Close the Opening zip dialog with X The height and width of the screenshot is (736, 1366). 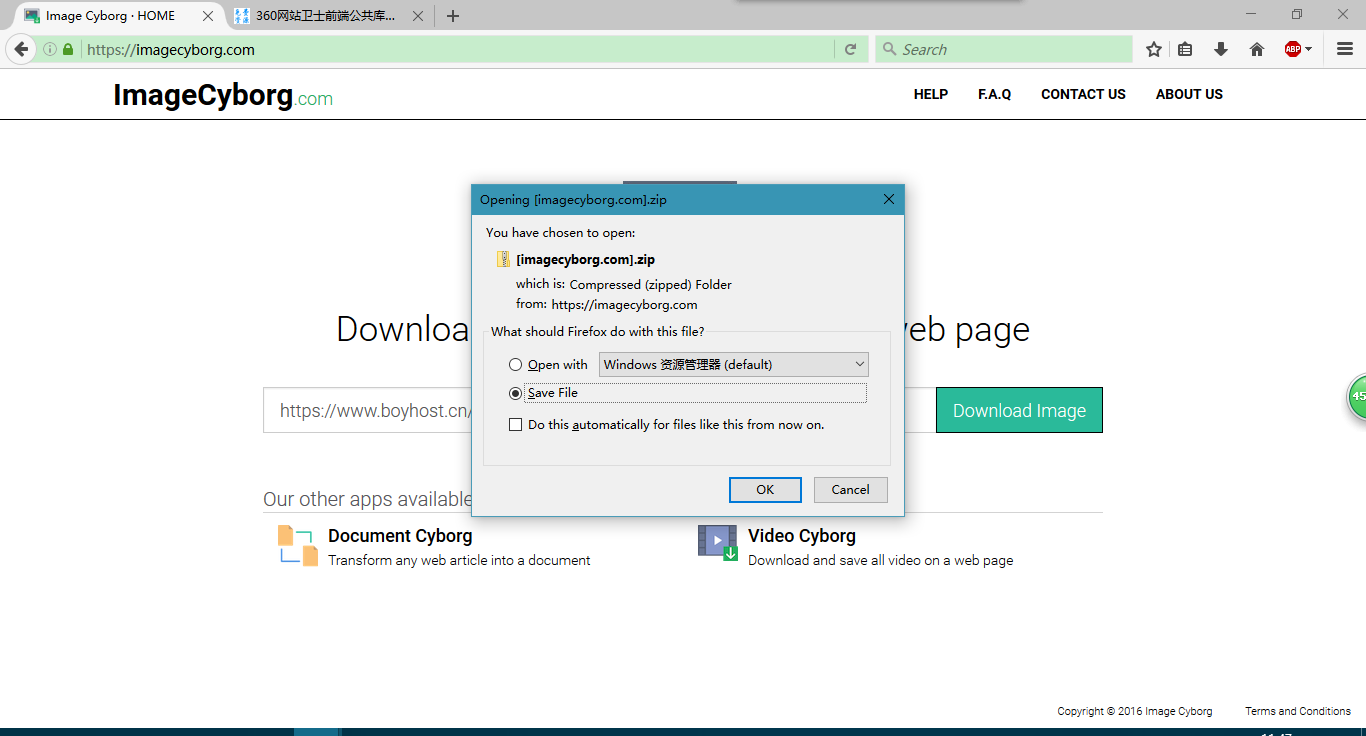(x=889, y=199)
